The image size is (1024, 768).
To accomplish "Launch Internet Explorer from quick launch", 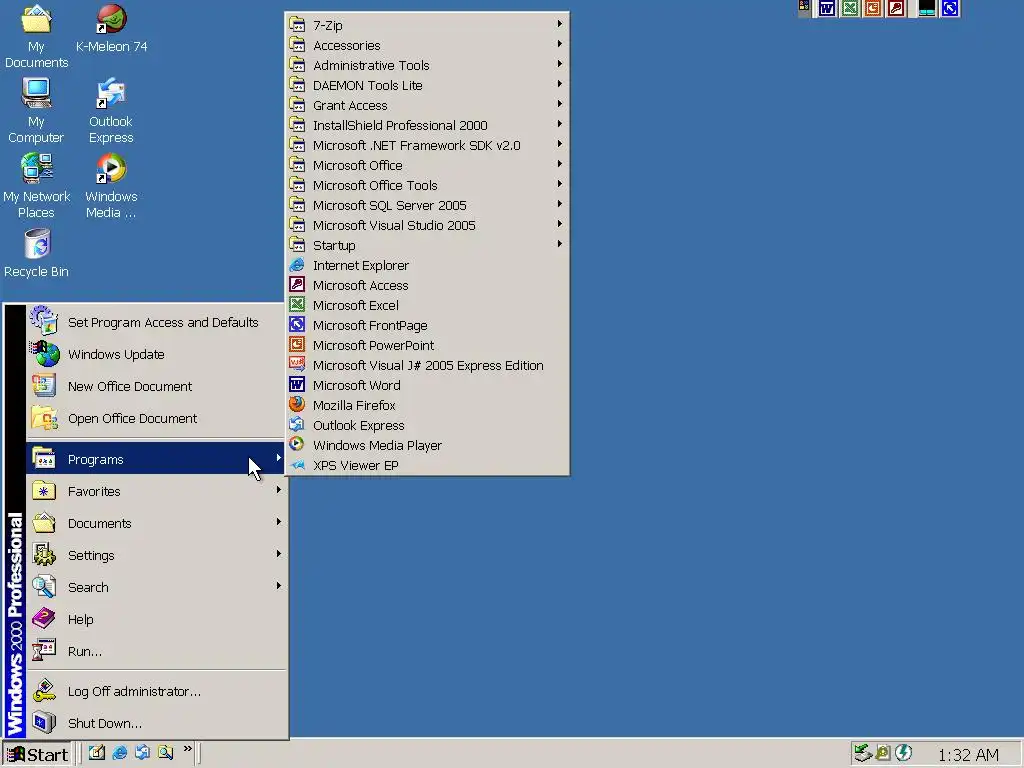I will click(x=120, y=752).
